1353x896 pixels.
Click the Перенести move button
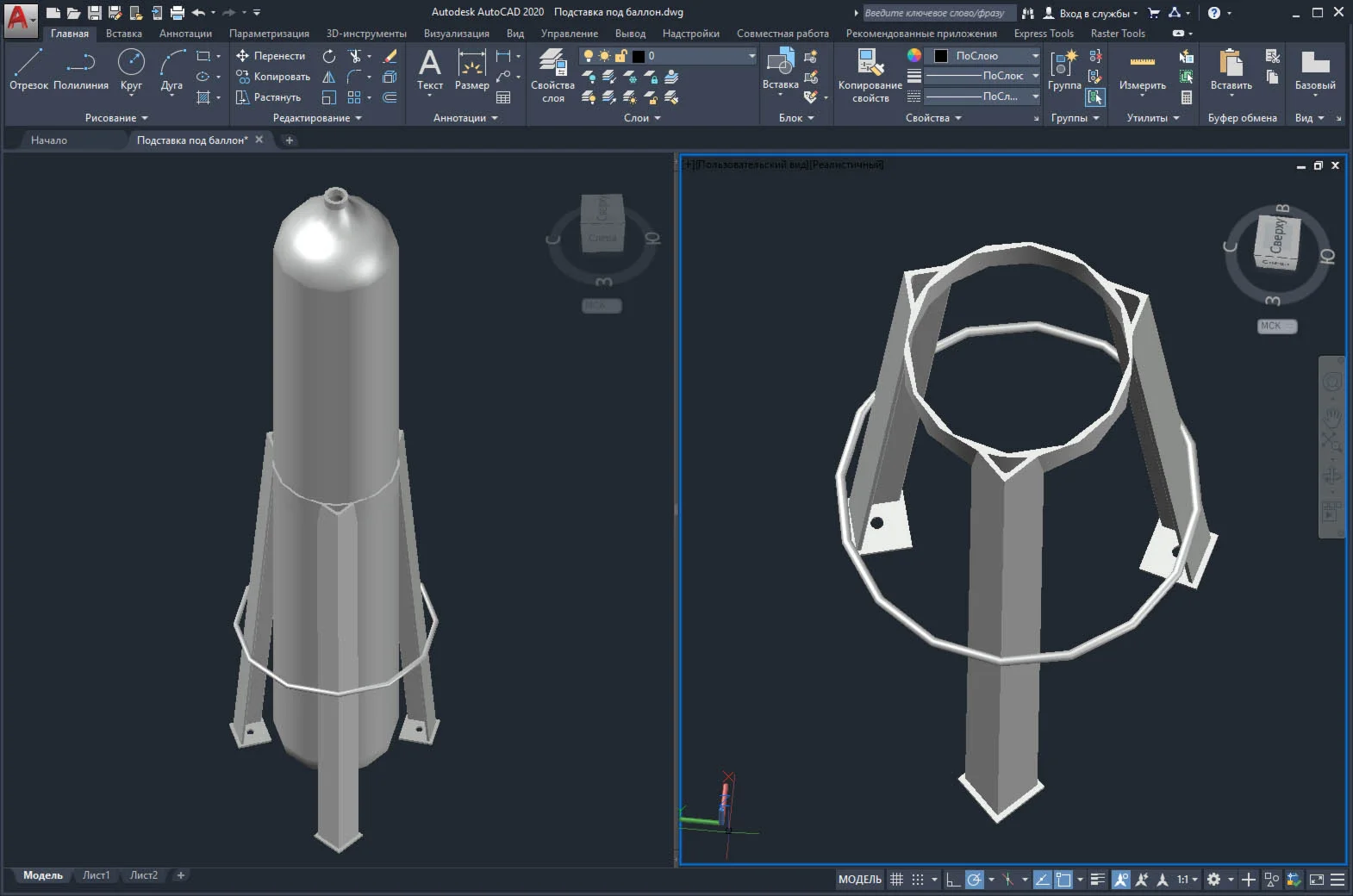pos(271,56)
